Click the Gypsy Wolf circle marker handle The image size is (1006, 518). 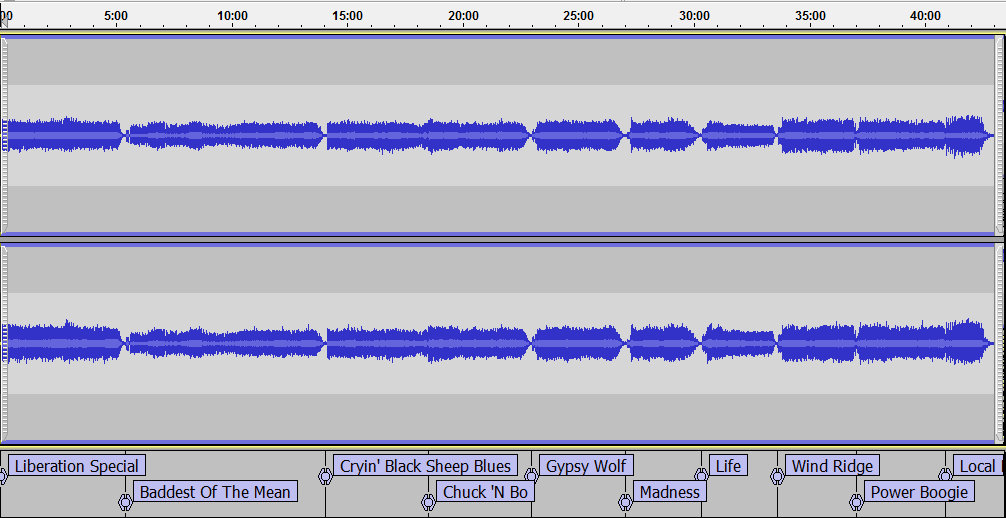point(531,475)
